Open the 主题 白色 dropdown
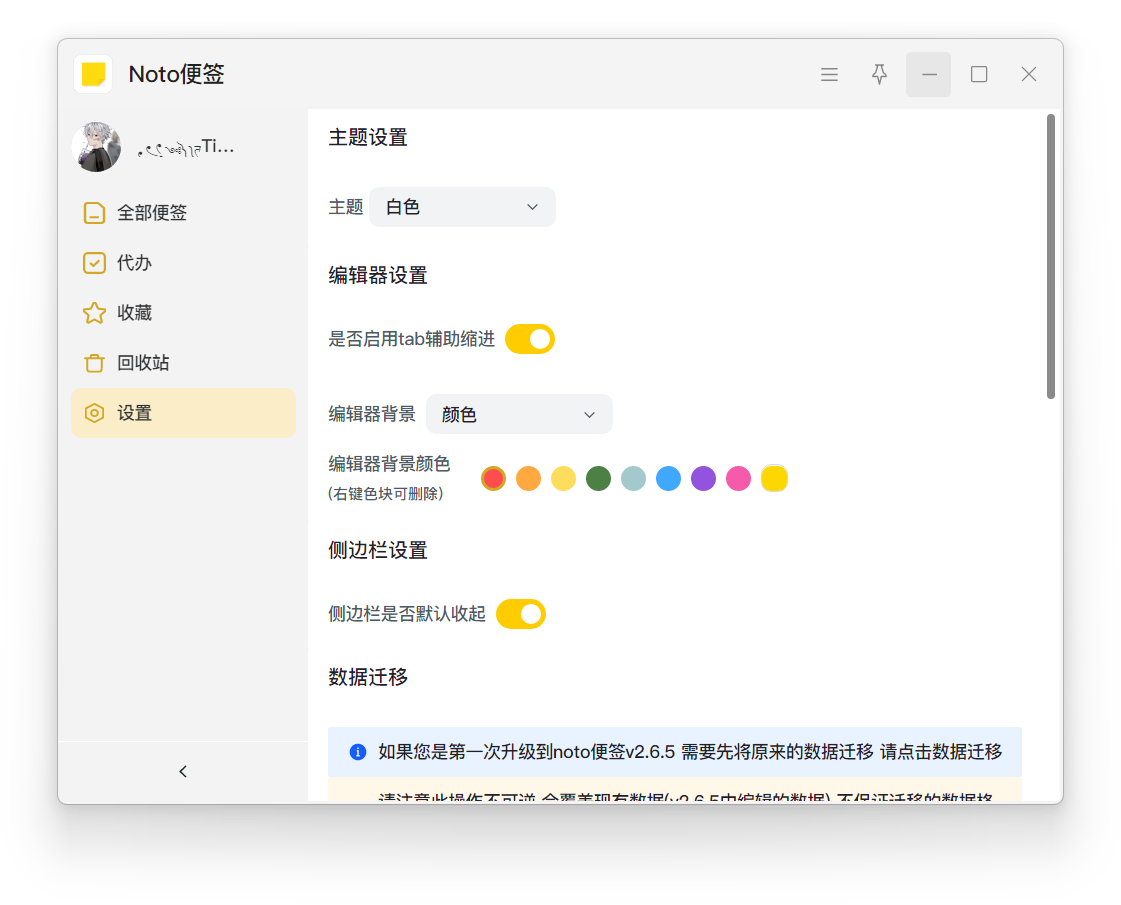The image size is (1121, 905). click(x=462, y=207)
